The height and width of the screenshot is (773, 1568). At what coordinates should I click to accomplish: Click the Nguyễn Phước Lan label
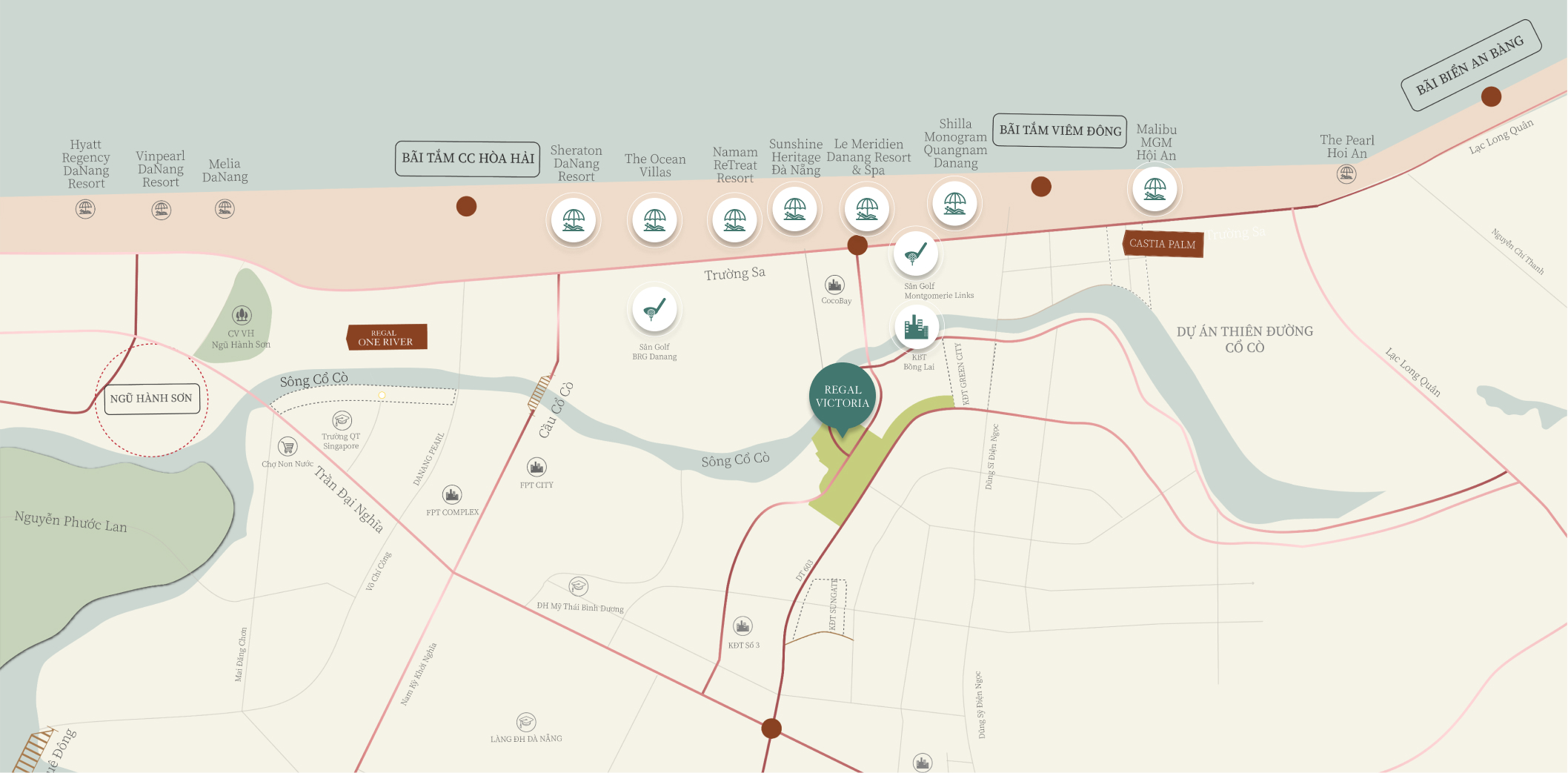(71, 522)
